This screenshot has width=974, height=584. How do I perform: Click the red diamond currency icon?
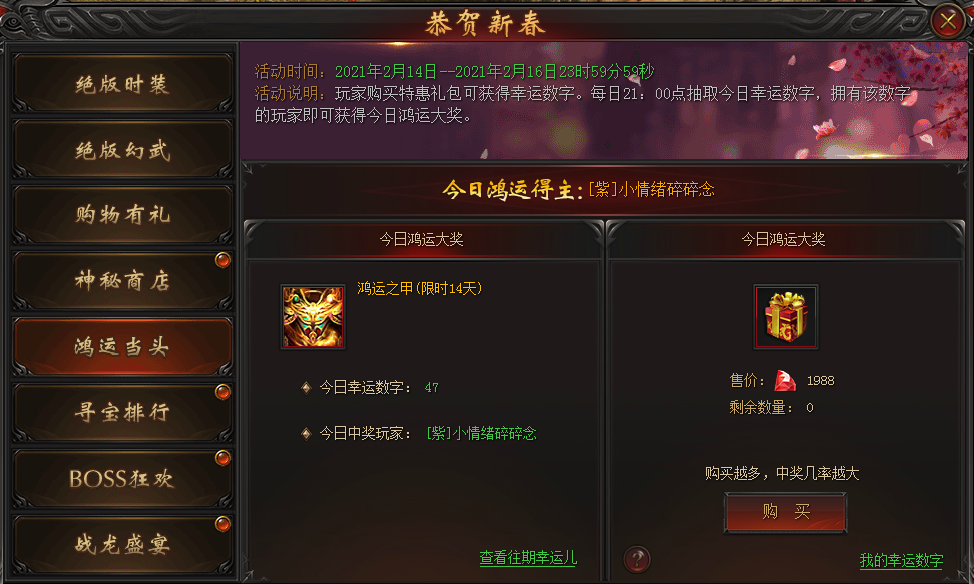pos(785,380)
